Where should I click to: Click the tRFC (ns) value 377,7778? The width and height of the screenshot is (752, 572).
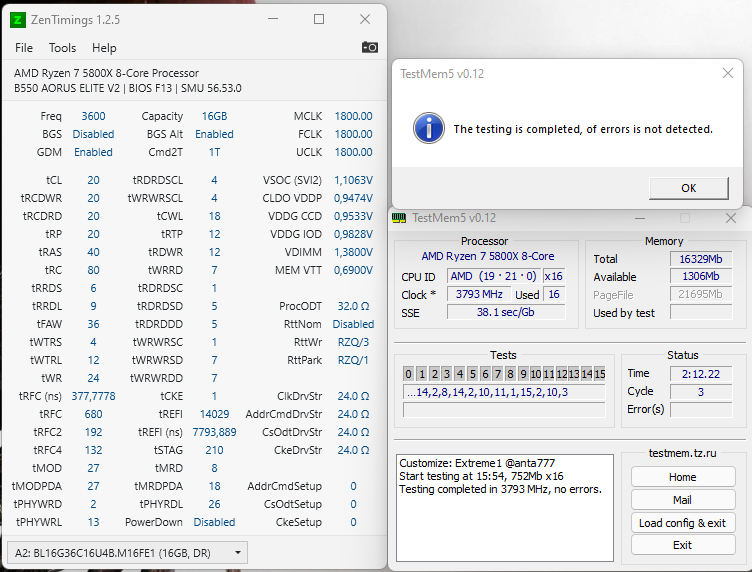point(93,397)
